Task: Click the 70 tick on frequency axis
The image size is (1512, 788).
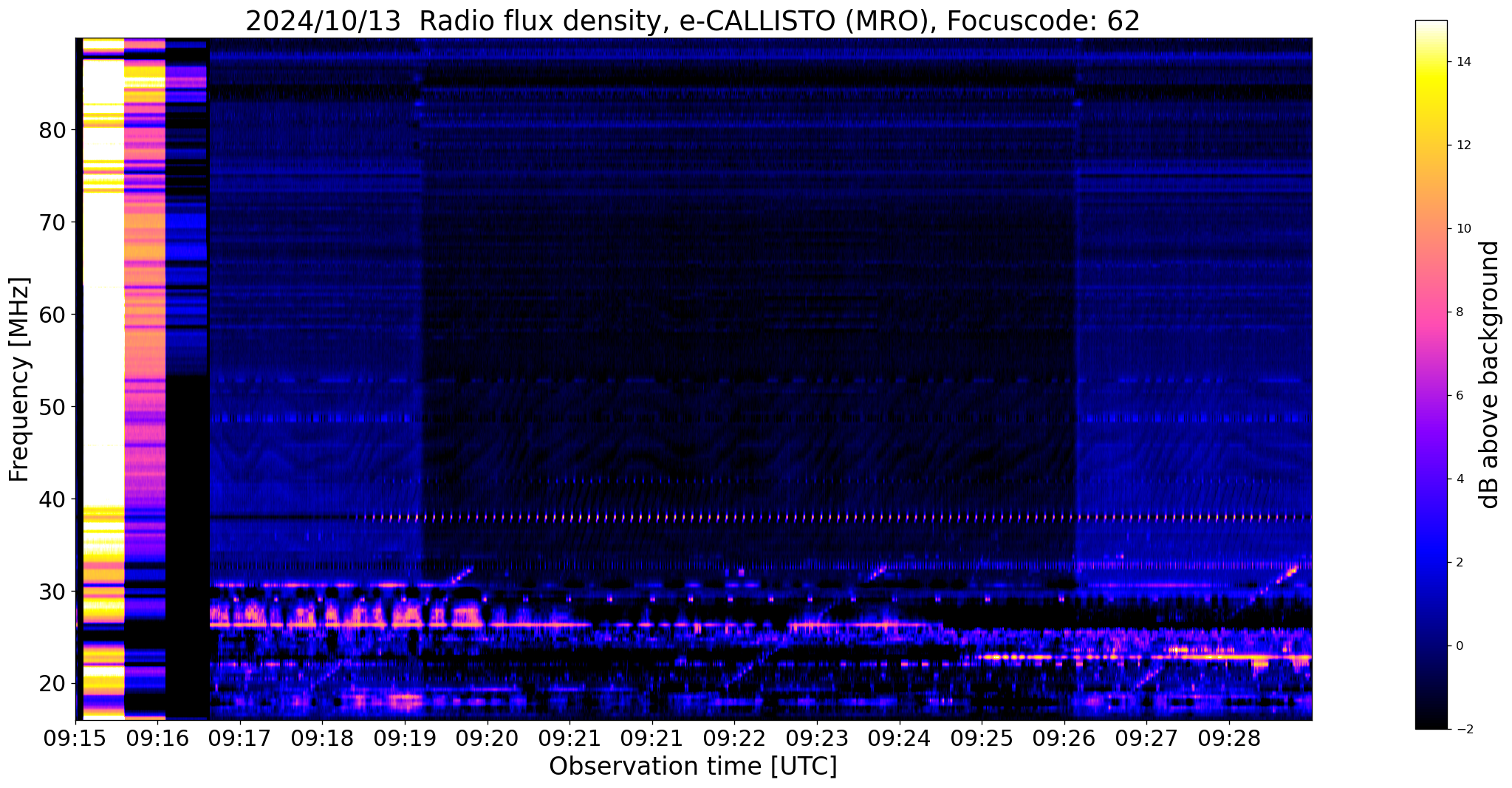Action: coord(52,223)
